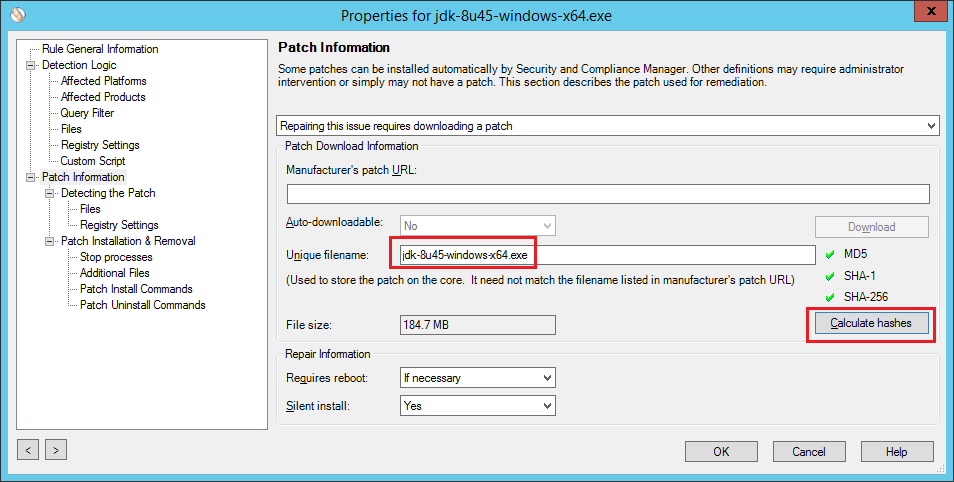Click the SHA-1 green checkmark icon
954x482 pixels.
coord(828,276)
